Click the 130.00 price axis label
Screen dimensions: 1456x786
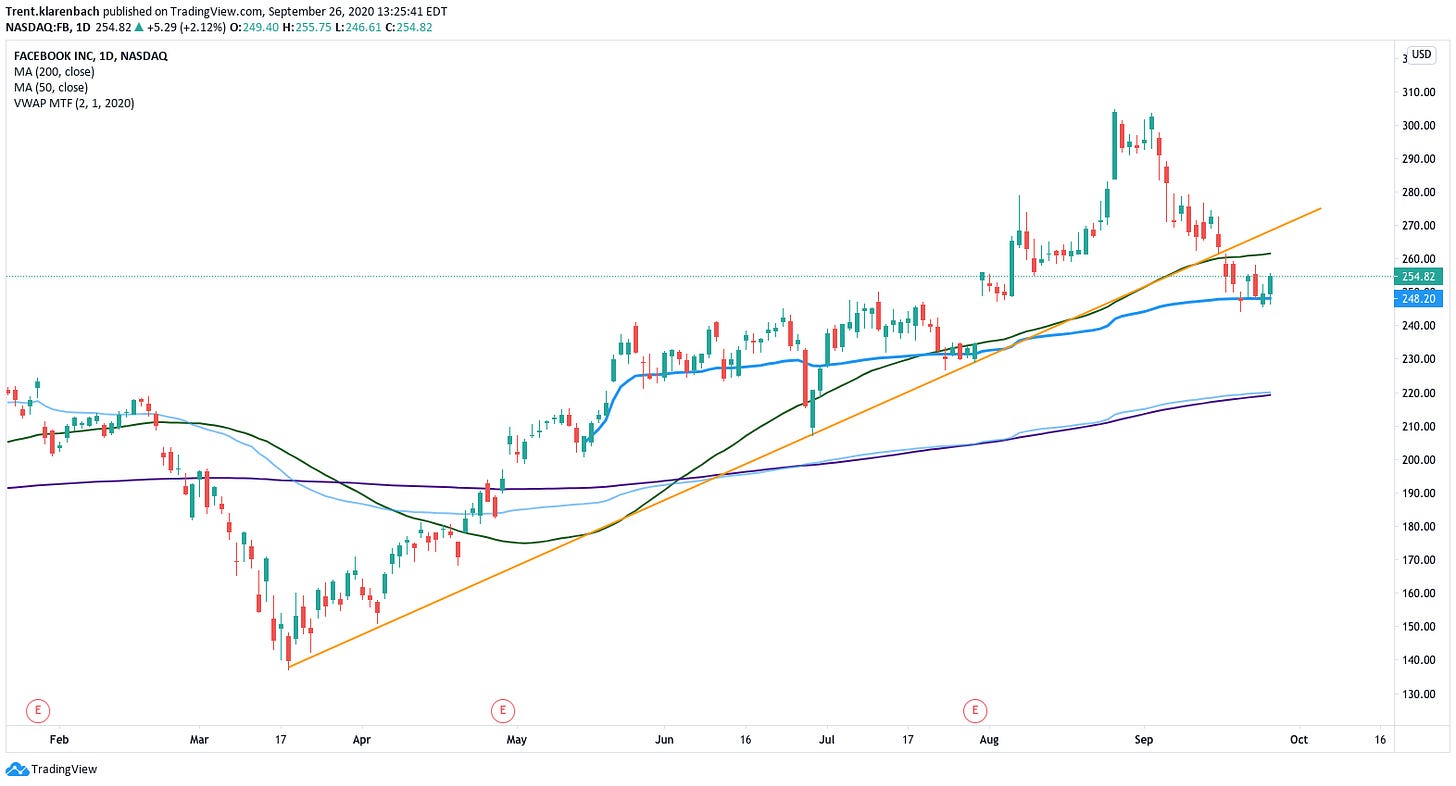pyautogui.click(x=1421, y=694)
